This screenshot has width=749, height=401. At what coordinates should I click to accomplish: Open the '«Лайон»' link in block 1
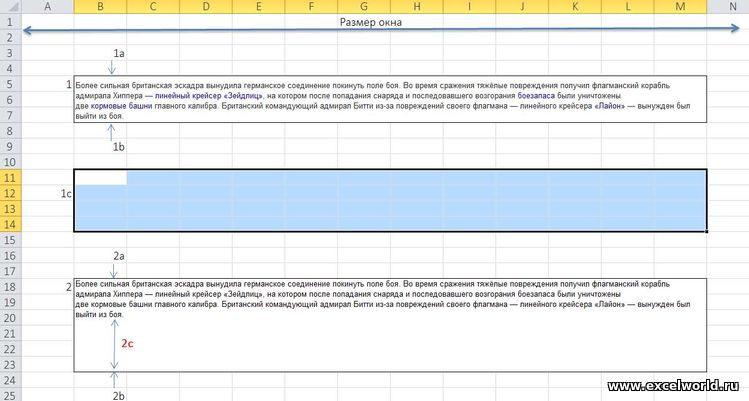coord(610,106)
